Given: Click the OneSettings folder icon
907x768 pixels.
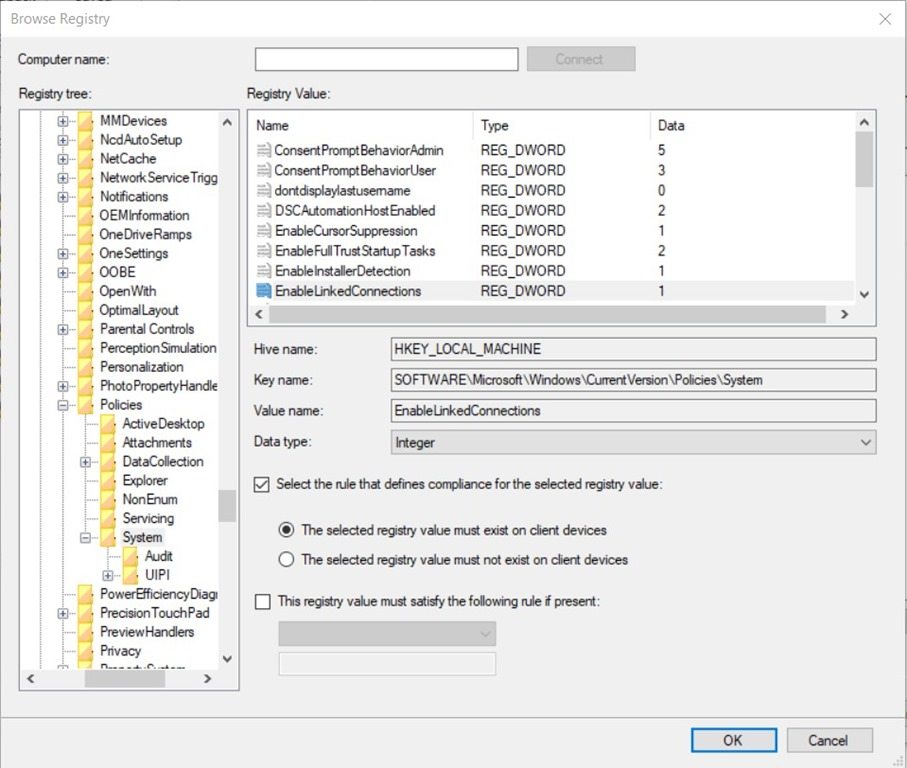Looking at the screenshot, I should pyautogui.click(x=87, y=254).
